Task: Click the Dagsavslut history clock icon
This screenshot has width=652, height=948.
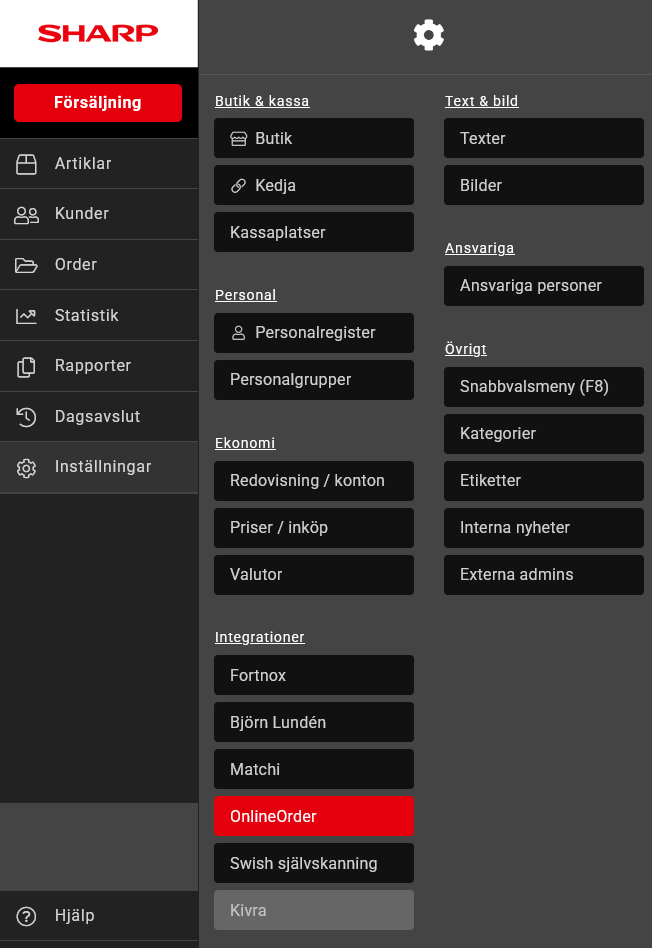Action: tap(26, 417)
